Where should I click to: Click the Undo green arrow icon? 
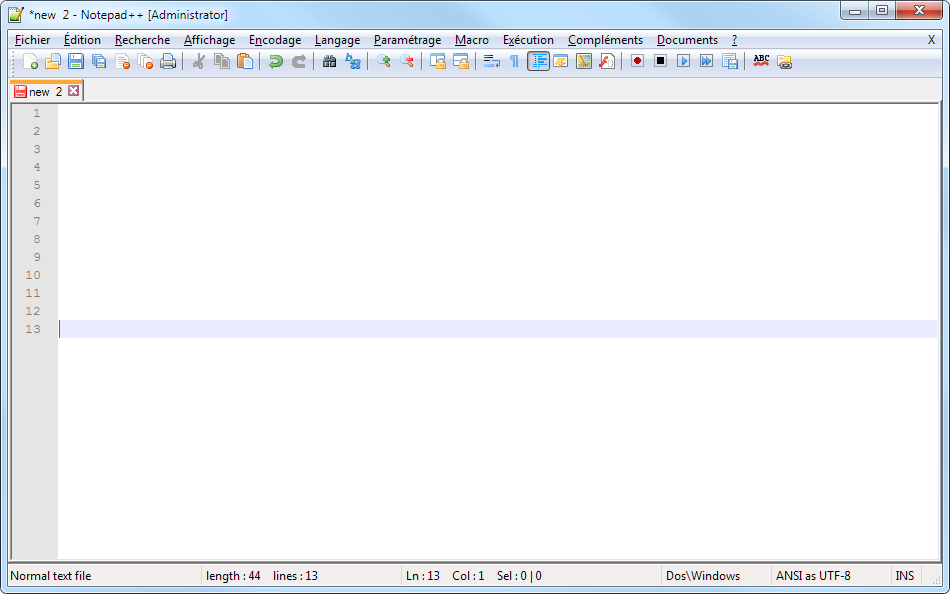(275, 61)
